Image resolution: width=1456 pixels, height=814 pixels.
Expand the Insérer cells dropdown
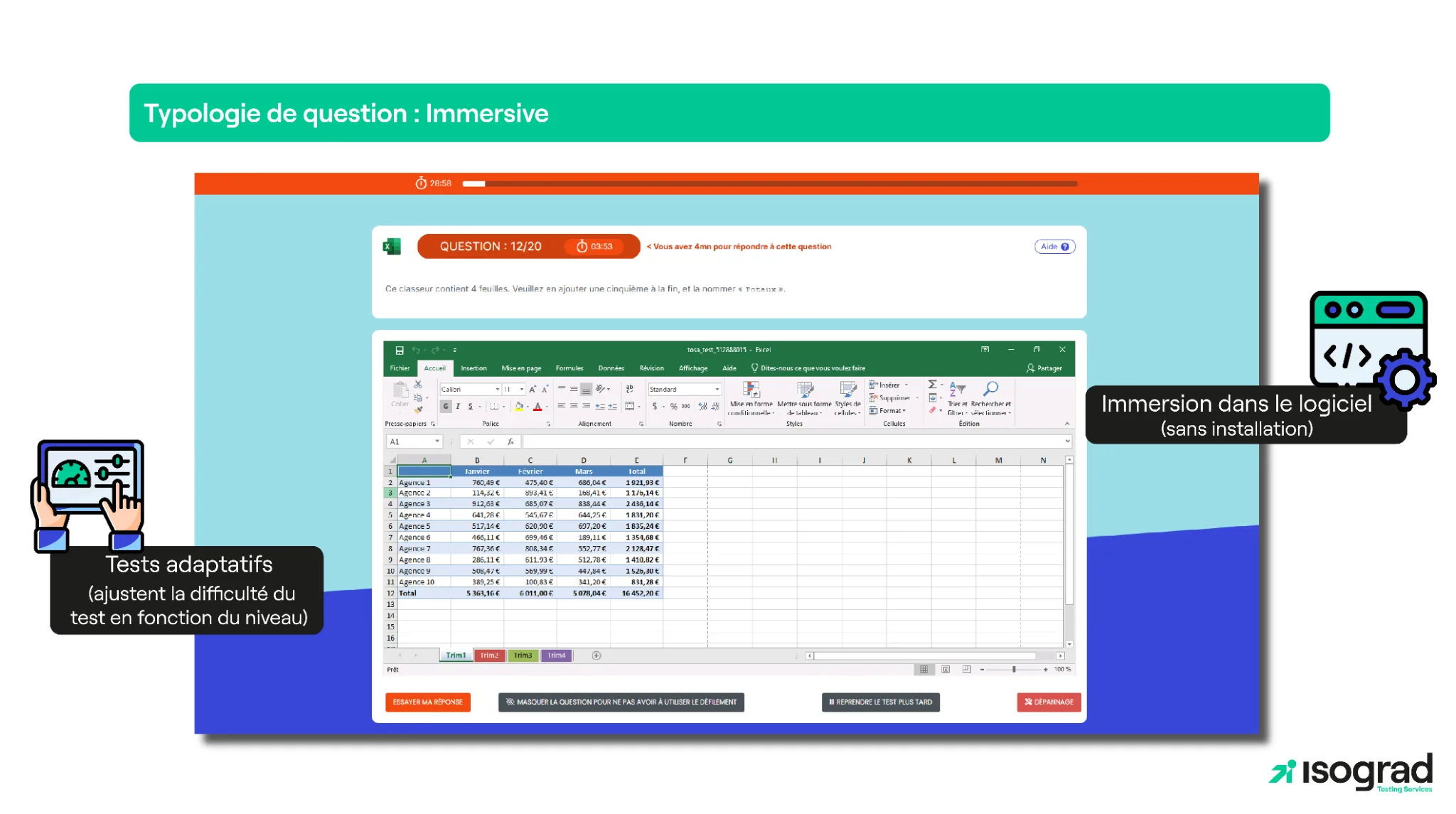906,385
